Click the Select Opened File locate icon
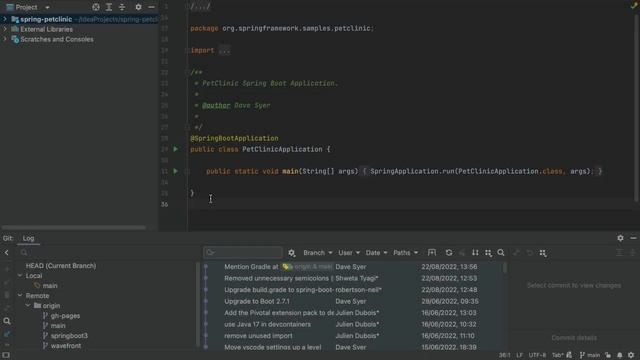The height and width of the screenshot is (360, 640). 96,7
